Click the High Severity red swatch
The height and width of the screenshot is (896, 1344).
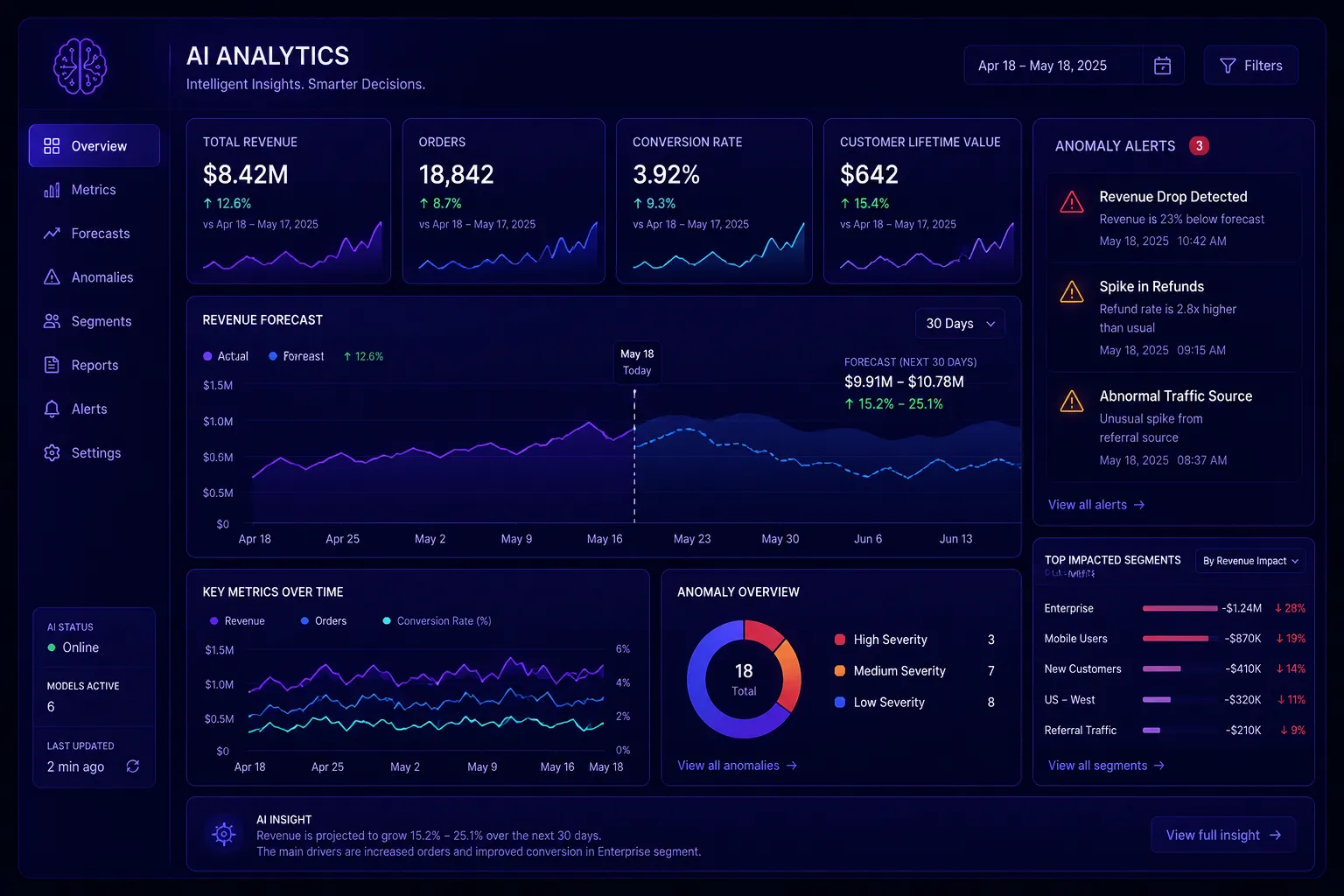click(840, 640)
